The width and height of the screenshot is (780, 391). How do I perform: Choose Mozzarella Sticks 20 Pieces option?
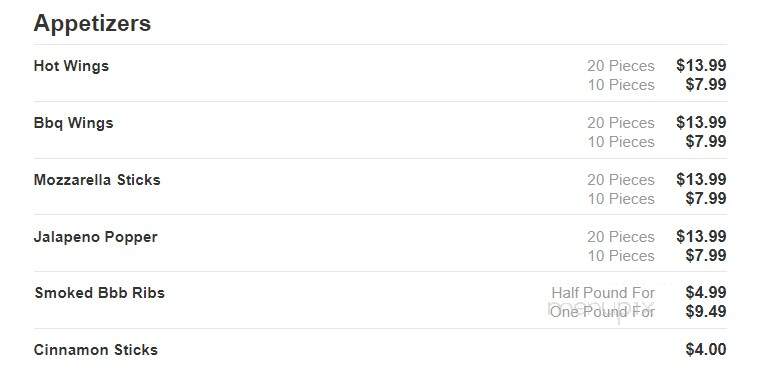click(x=621, y=180)
